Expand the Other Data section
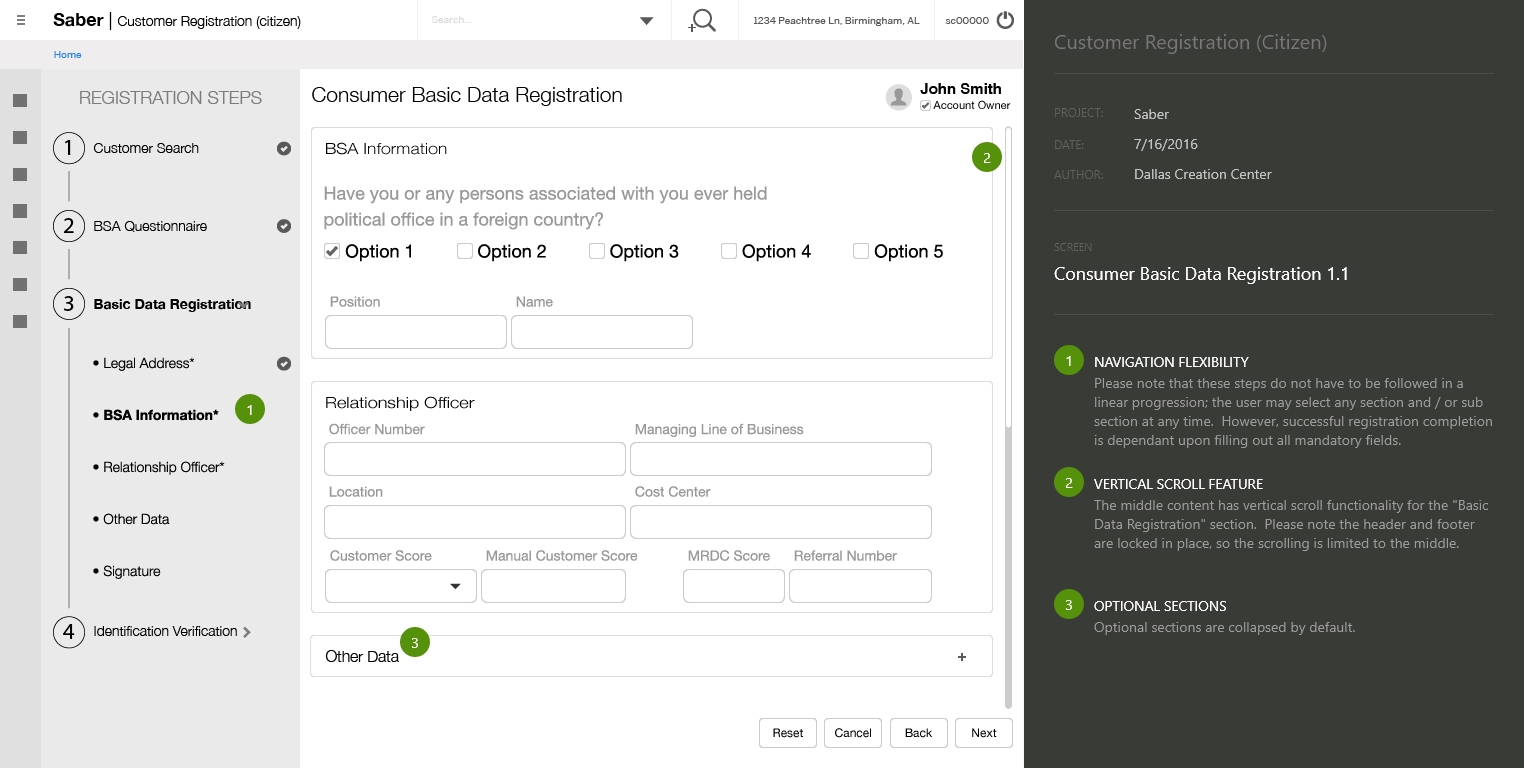Screen dimensions: 1524x768 (962, 657)
